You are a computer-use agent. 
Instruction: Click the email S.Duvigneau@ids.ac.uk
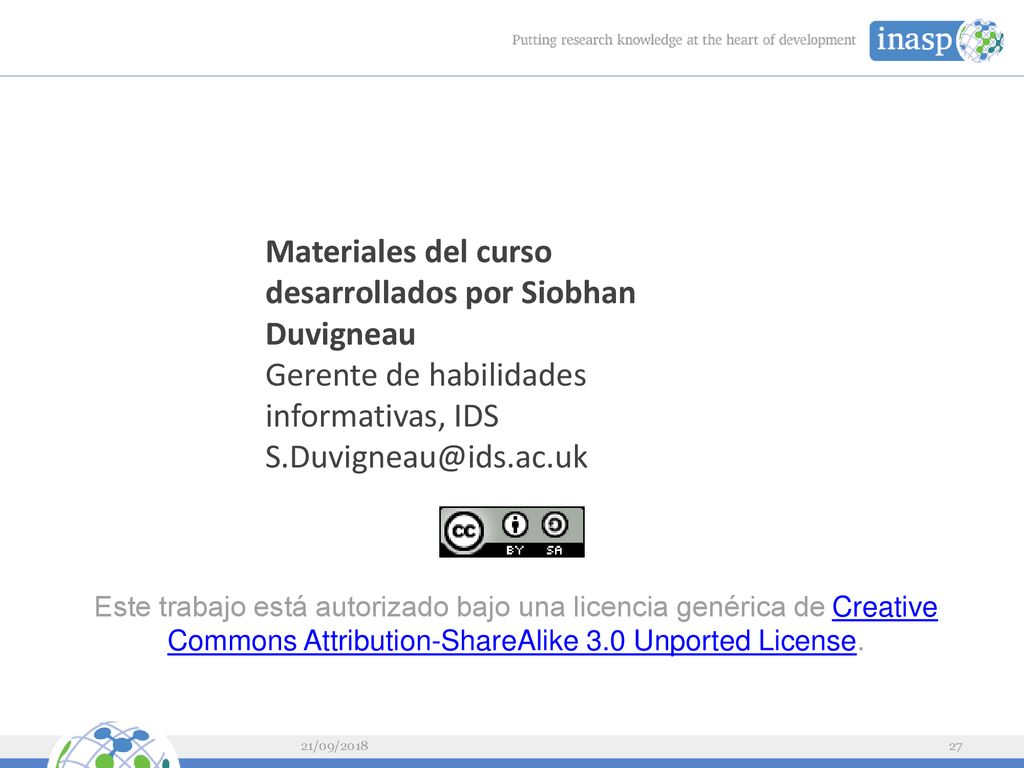tap(426, 456)
